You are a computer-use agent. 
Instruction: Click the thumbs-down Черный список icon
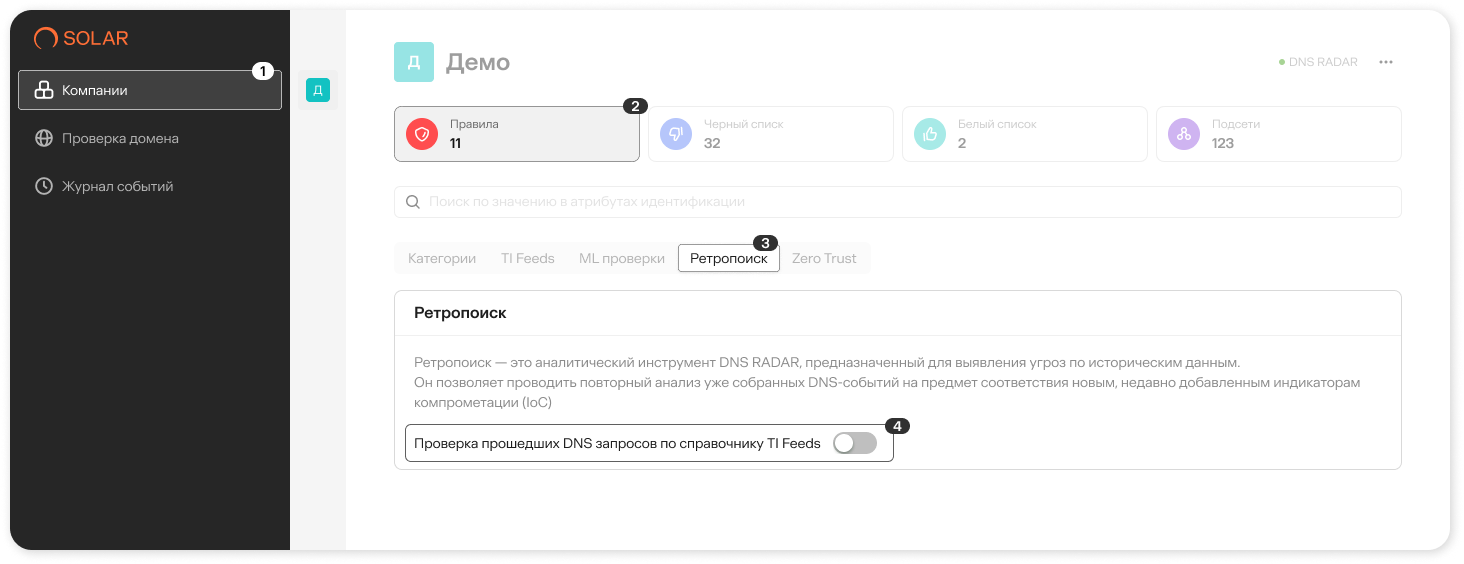pyautogui.click(x=676, y=134)
